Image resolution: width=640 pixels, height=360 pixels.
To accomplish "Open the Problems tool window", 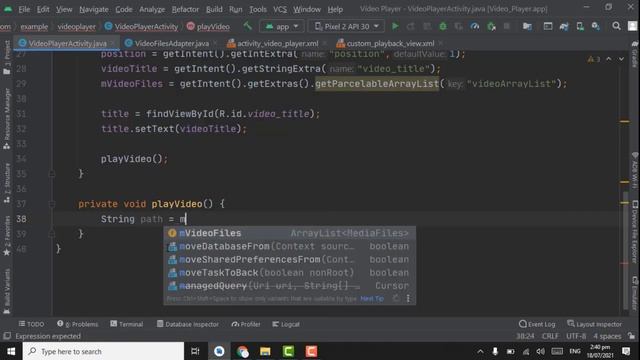I will coord(78,324).
